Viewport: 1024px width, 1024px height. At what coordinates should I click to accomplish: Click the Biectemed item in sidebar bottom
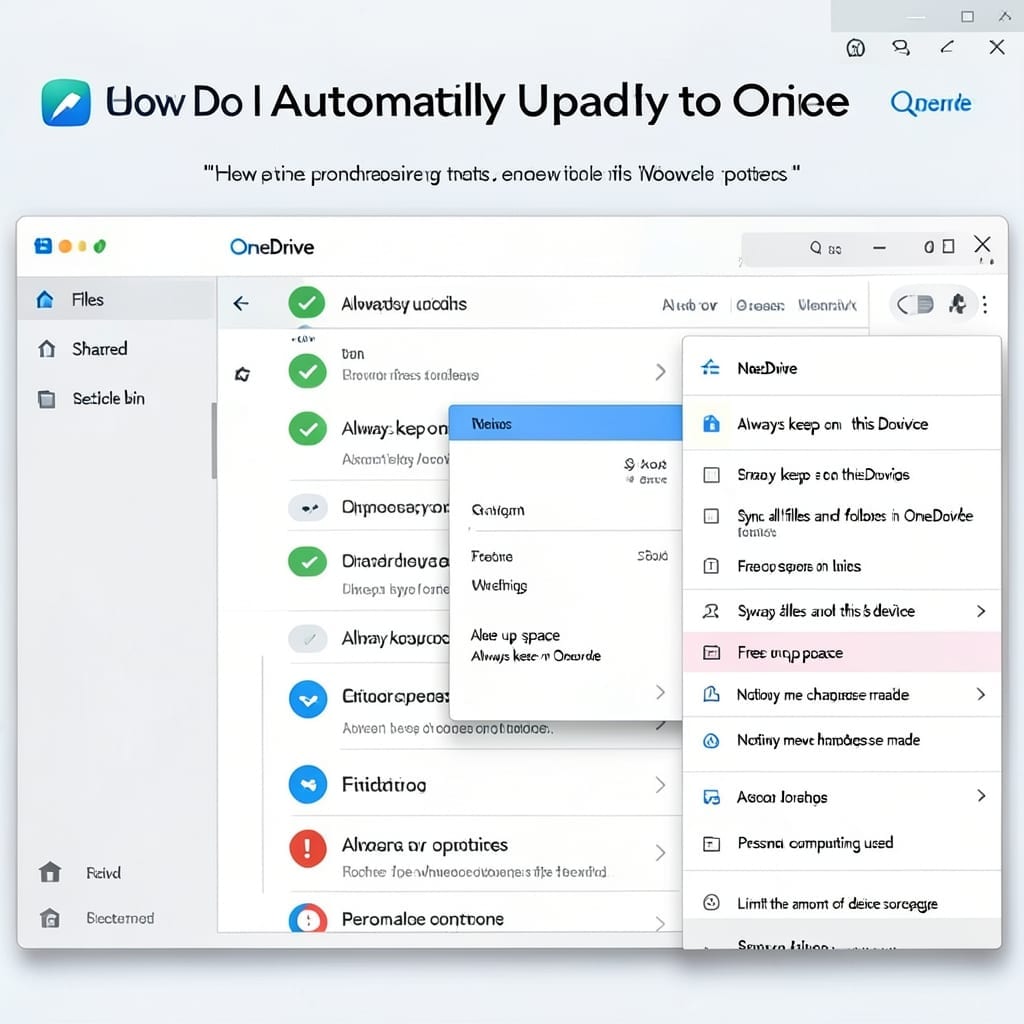pyautogui.click(x=120, y=918)
